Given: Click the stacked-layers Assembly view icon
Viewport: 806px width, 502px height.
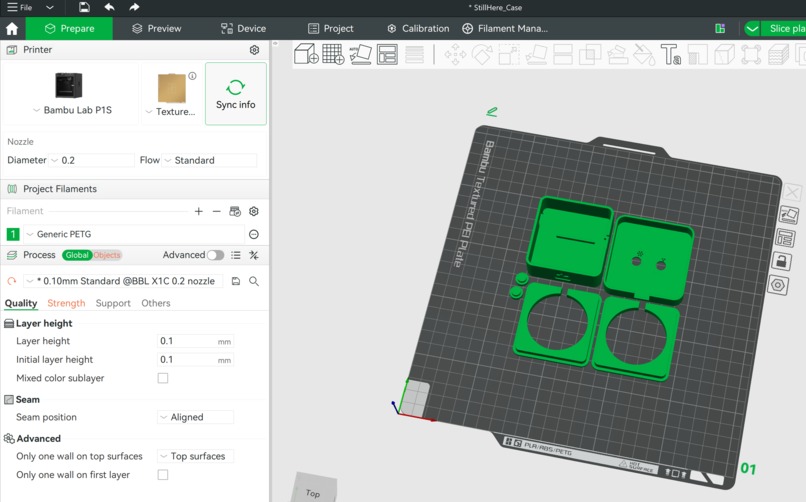Looking at the screenshot, I should pyautogui.click(x=778, y=54).
